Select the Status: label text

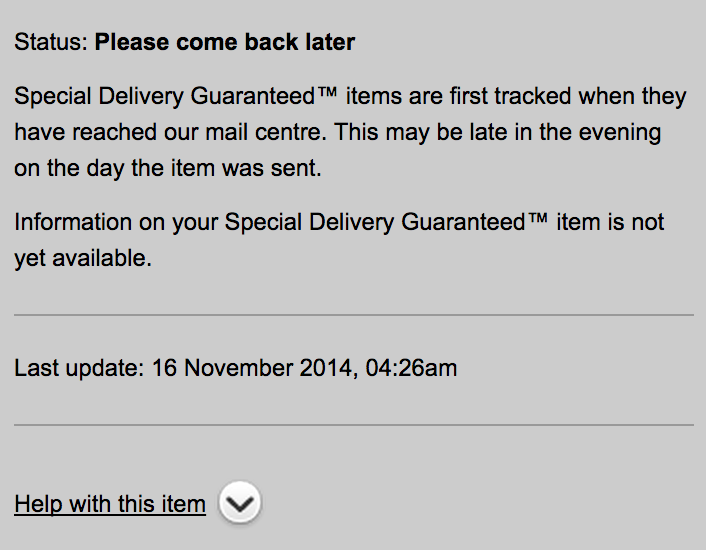pyautogui.click(x=51, y=42)
